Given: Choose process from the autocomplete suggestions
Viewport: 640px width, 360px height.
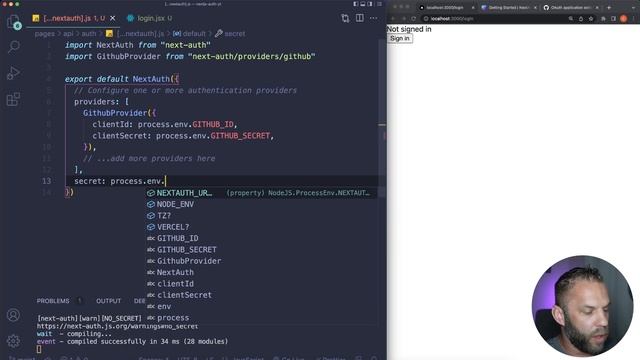Looking at the screenshot, I should click(x=261, y=318).
